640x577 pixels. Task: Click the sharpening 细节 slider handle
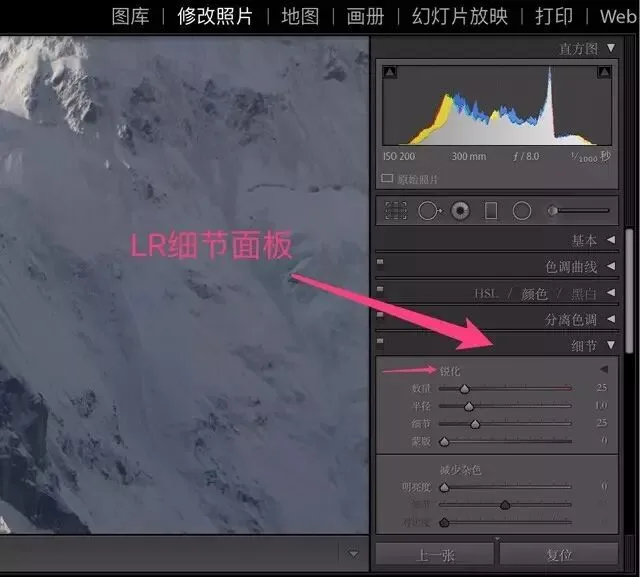tap(475, 424)
